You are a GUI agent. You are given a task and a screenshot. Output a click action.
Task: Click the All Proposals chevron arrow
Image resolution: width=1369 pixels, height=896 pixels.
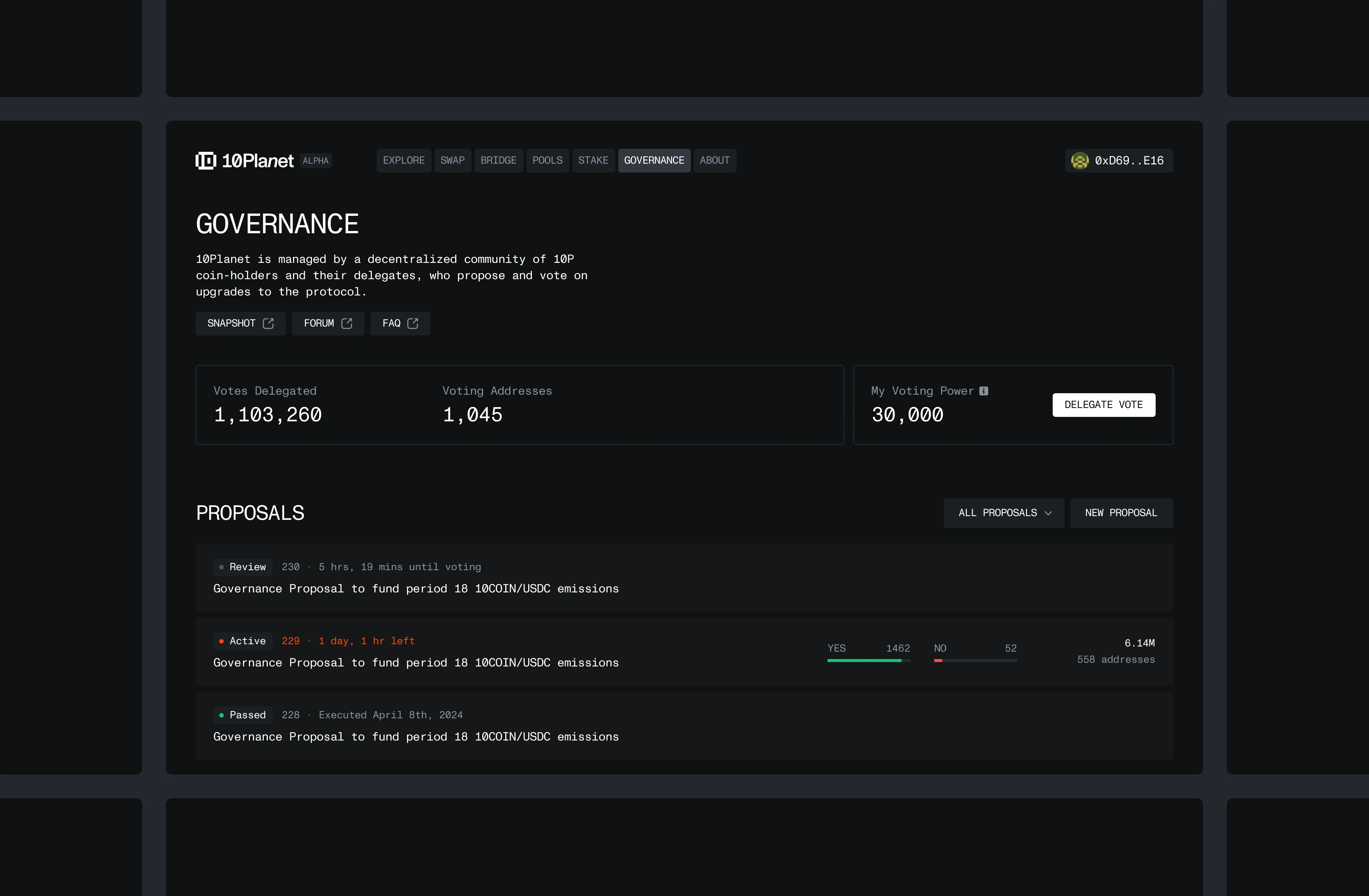point(1048,513)
